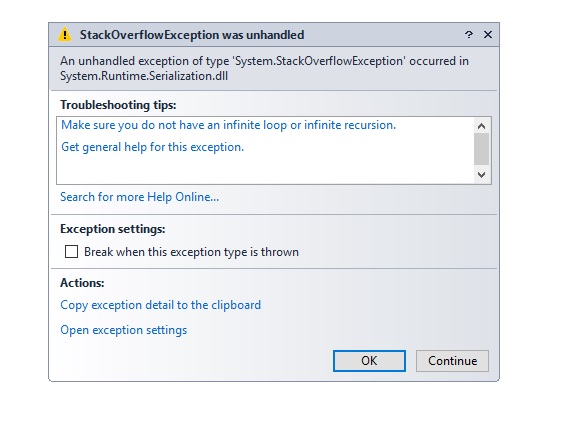Click the troubleshooting tips scrollbar thumb
Screen dimensions: 566x436
(481, 149)
